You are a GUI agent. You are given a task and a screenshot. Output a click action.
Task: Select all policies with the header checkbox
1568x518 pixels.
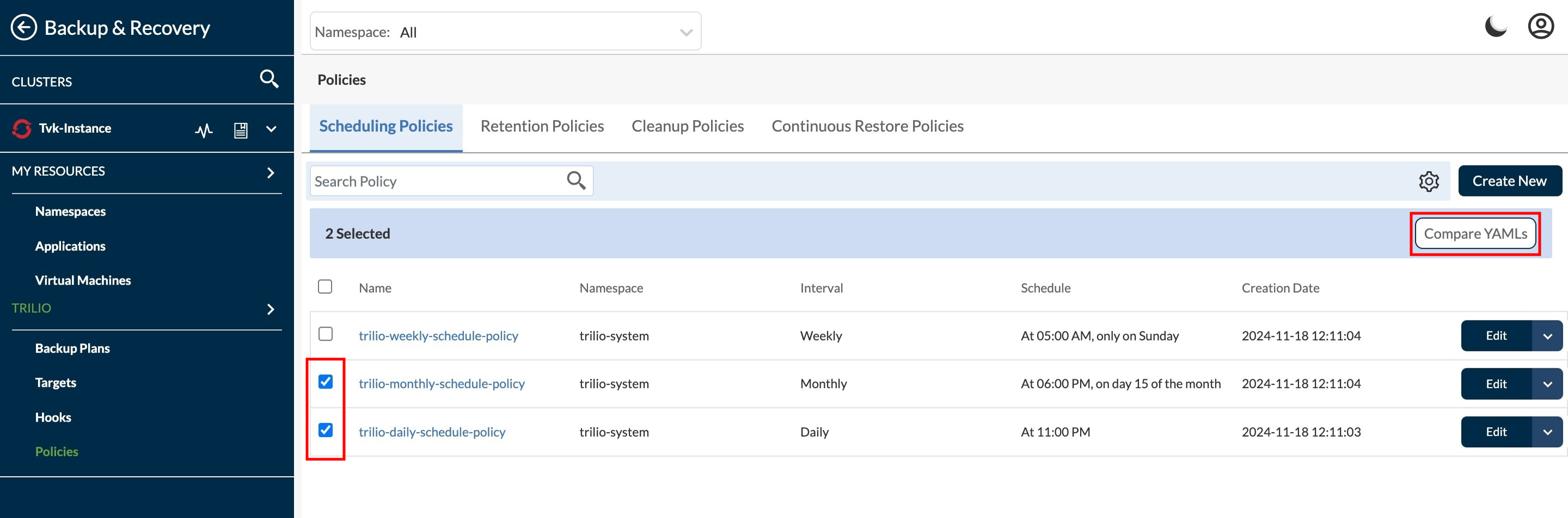pyautogui.click(x=325, y=286)
